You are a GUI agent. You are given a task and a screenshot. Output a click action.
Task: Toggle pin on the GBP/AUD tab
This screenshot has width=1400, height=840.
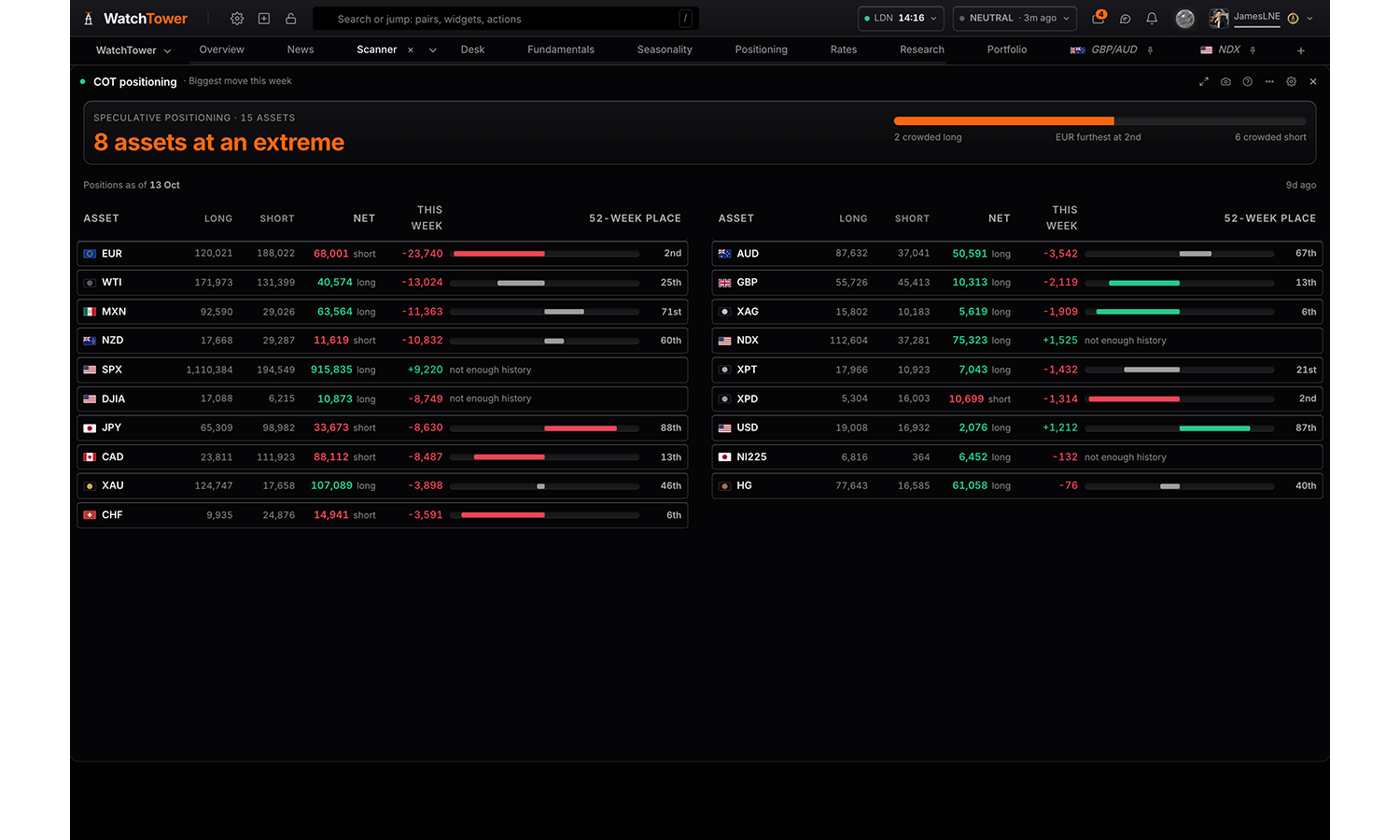coord(1151,50)
